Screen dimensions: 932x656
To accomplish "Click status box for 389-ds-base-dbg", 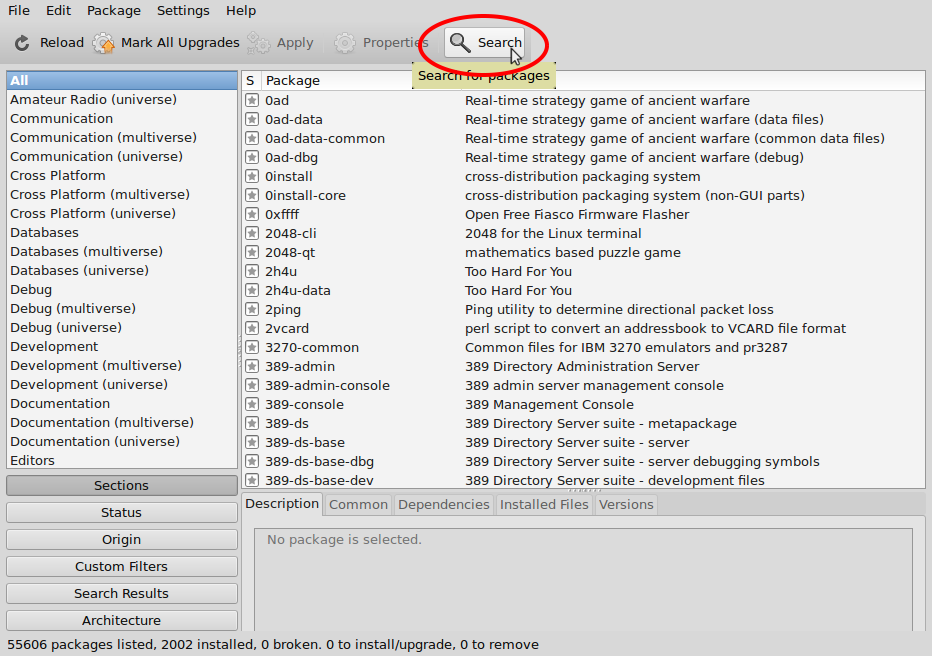I will pos(252,462).
